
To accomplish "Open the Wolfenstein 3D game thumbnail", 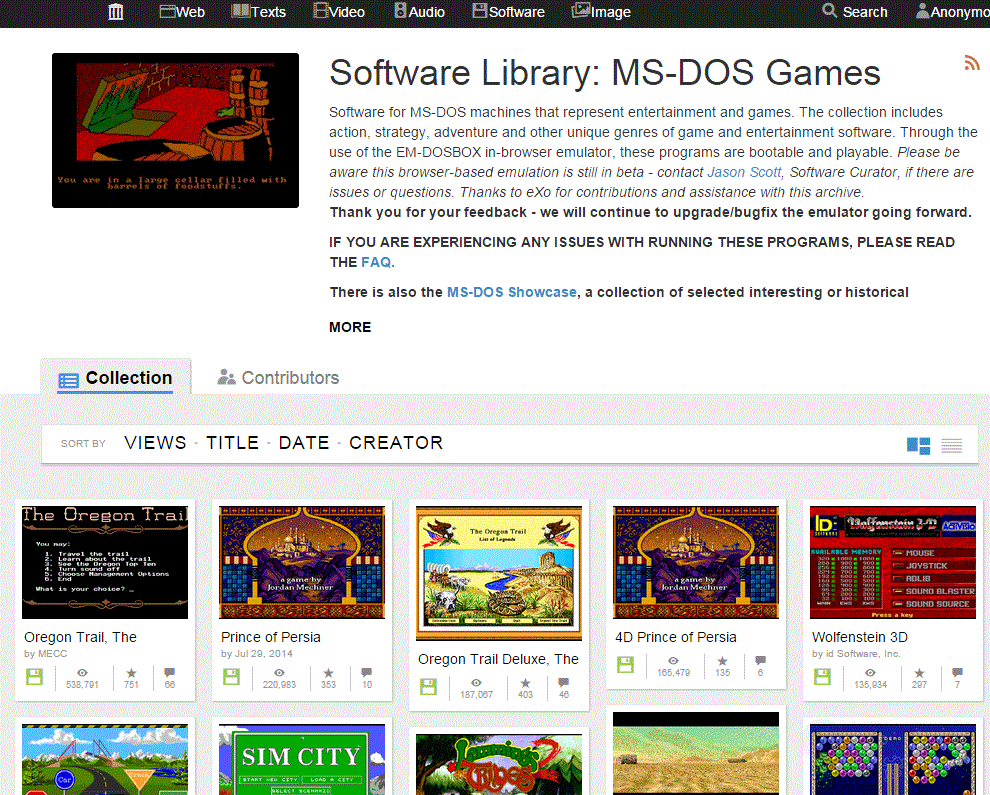I will click(x=893, y=562).
